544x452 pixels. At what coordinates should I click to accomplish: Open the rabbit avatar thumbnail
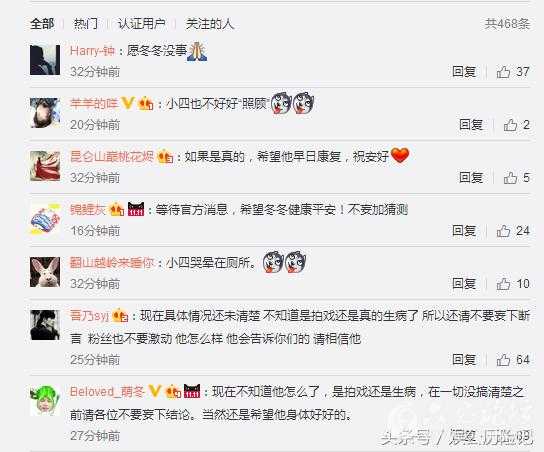point(45,272)
